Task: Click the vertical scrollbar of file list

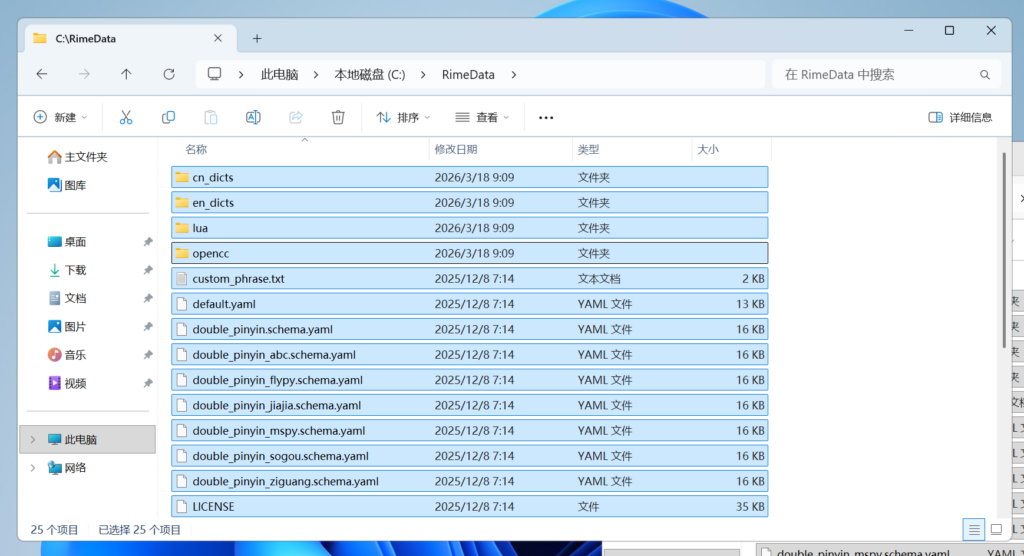Action: tap(1005, 250)
